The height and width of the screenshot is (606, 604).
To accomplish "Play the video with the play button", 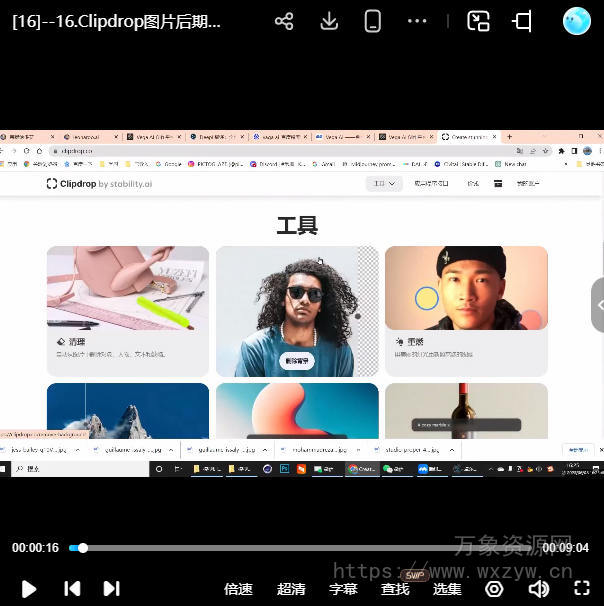I will click(29, 589).
